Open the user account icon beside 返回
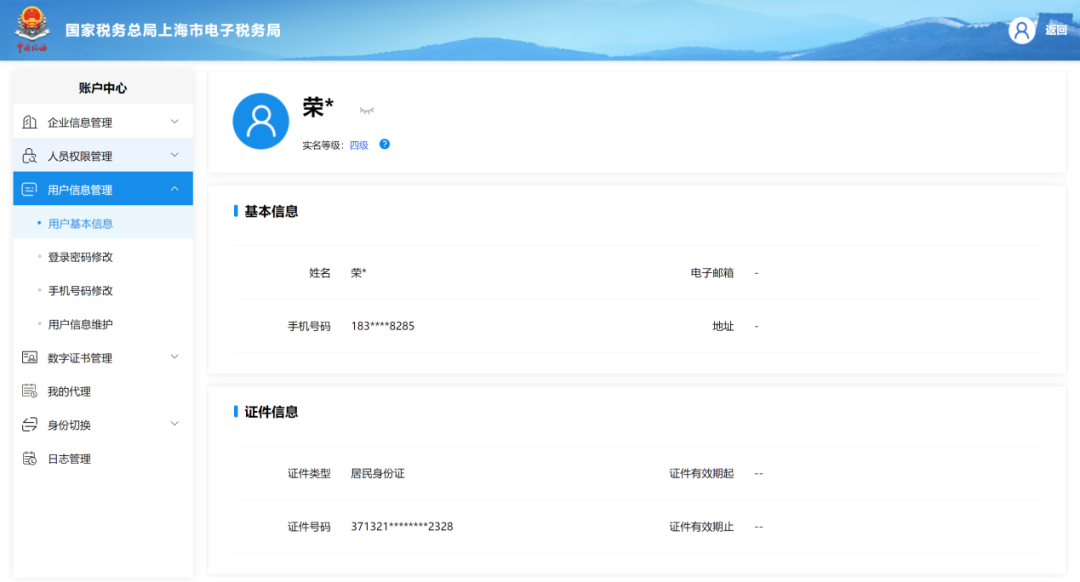1080x582 pixels. (x=1021, y=30)
